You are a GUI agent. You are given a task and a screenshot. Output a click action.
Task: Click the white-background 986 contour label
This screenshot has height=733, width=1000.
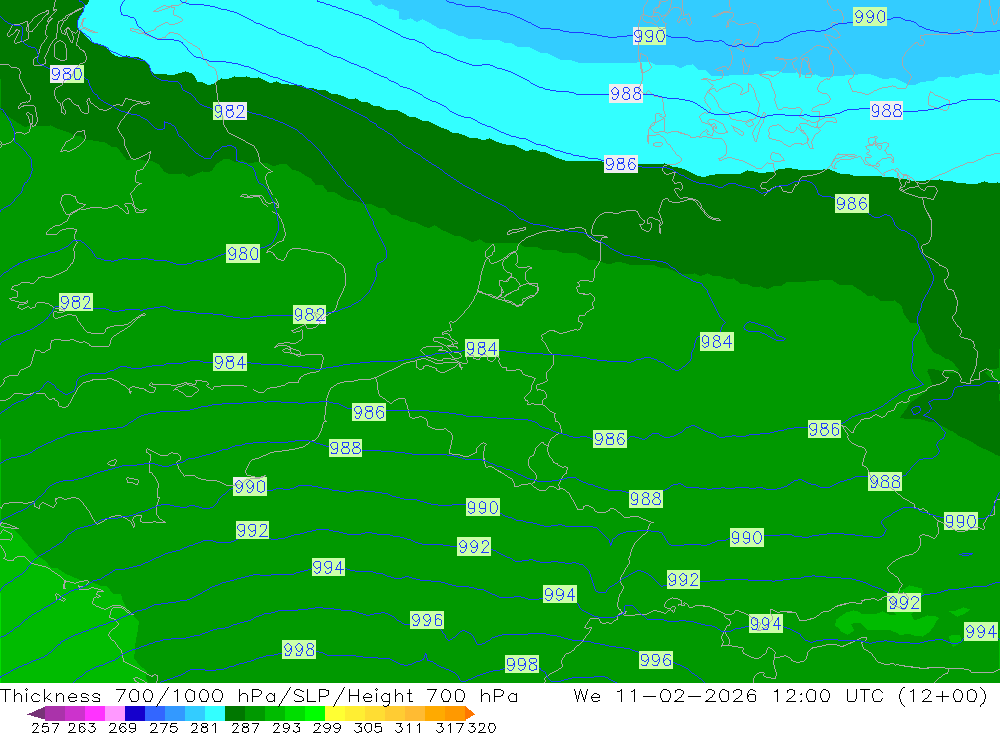click(621, 164)
